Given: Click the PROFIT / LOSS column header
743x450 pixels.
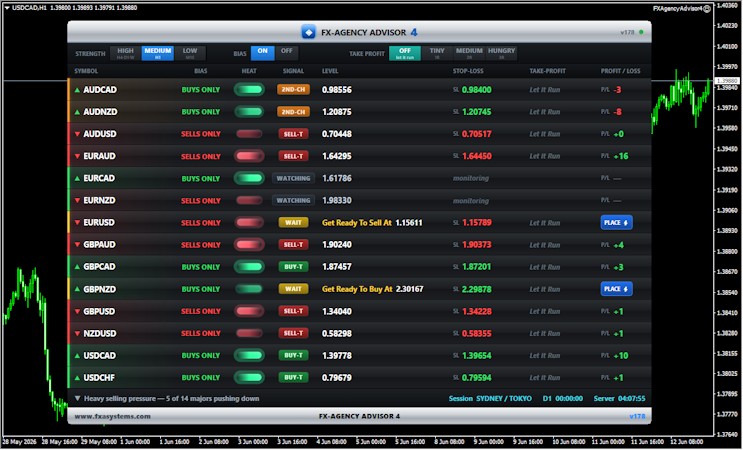Looking at the screenshot, I should (x=620, y=71).
